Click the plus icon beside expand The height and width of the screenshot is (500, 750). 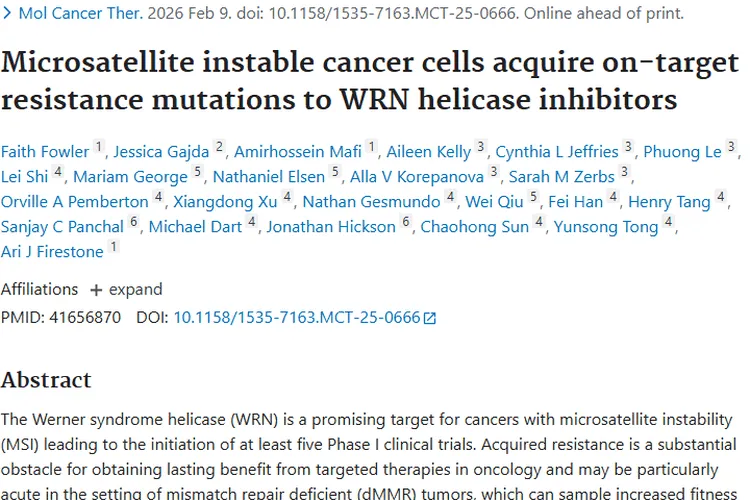pos(96,290)
